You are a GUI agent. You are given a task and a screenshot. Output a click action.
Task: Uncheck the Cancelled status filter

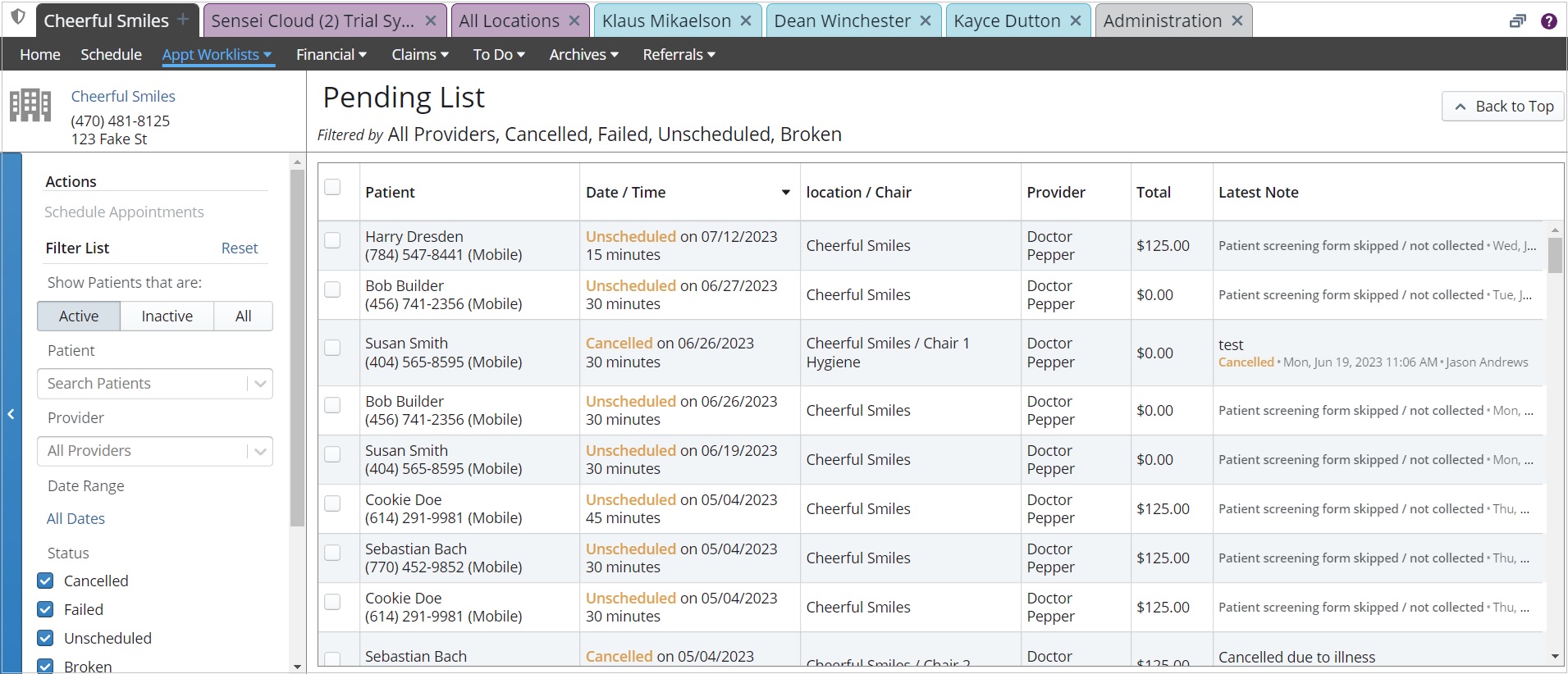[46, 581]
